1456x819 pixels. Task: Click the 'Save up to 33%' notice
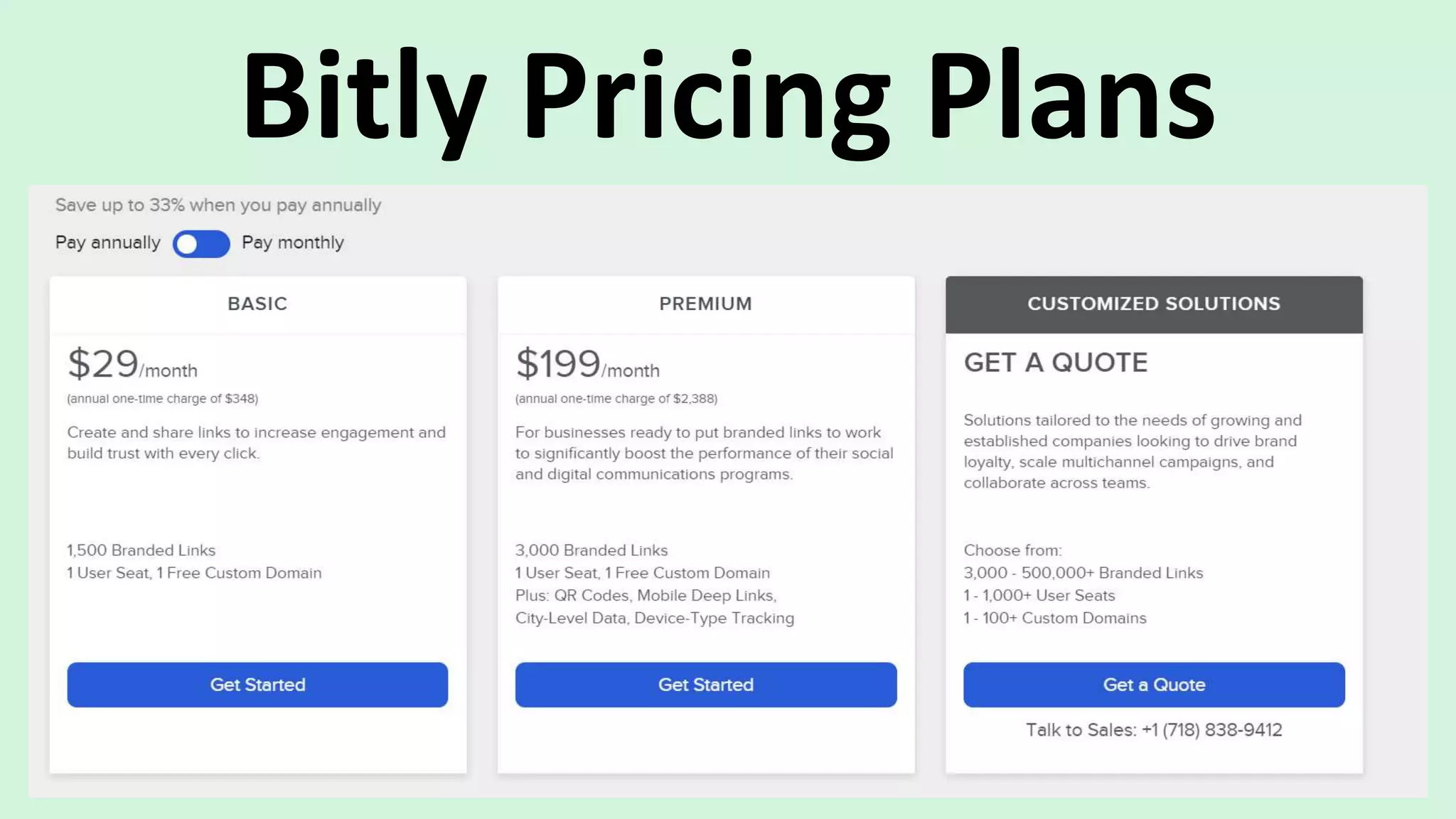tap(218, 205)
